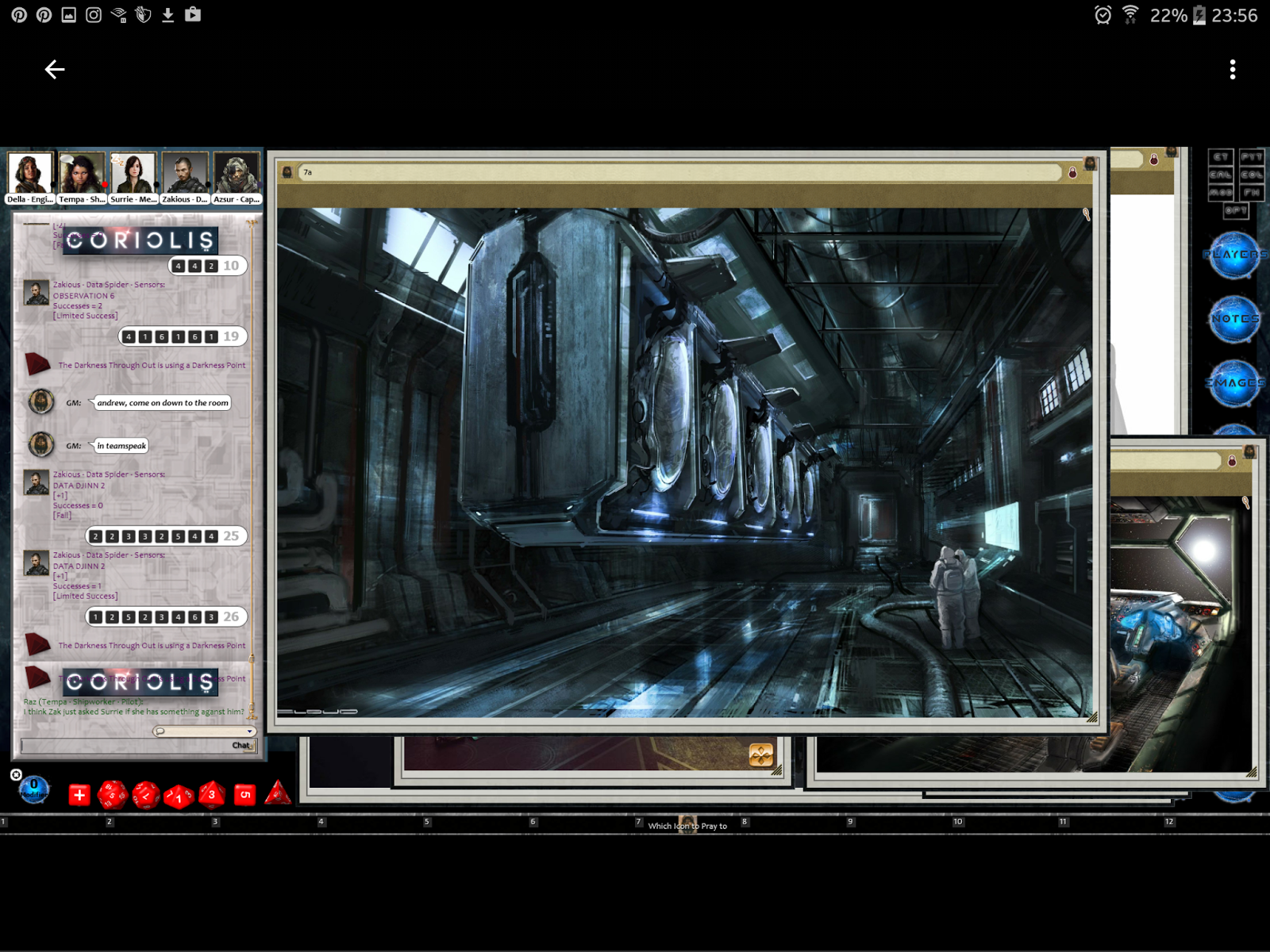The image size is (1270, 952).
Task: Open the Players sidebar orb
Action: [1234, 255]
